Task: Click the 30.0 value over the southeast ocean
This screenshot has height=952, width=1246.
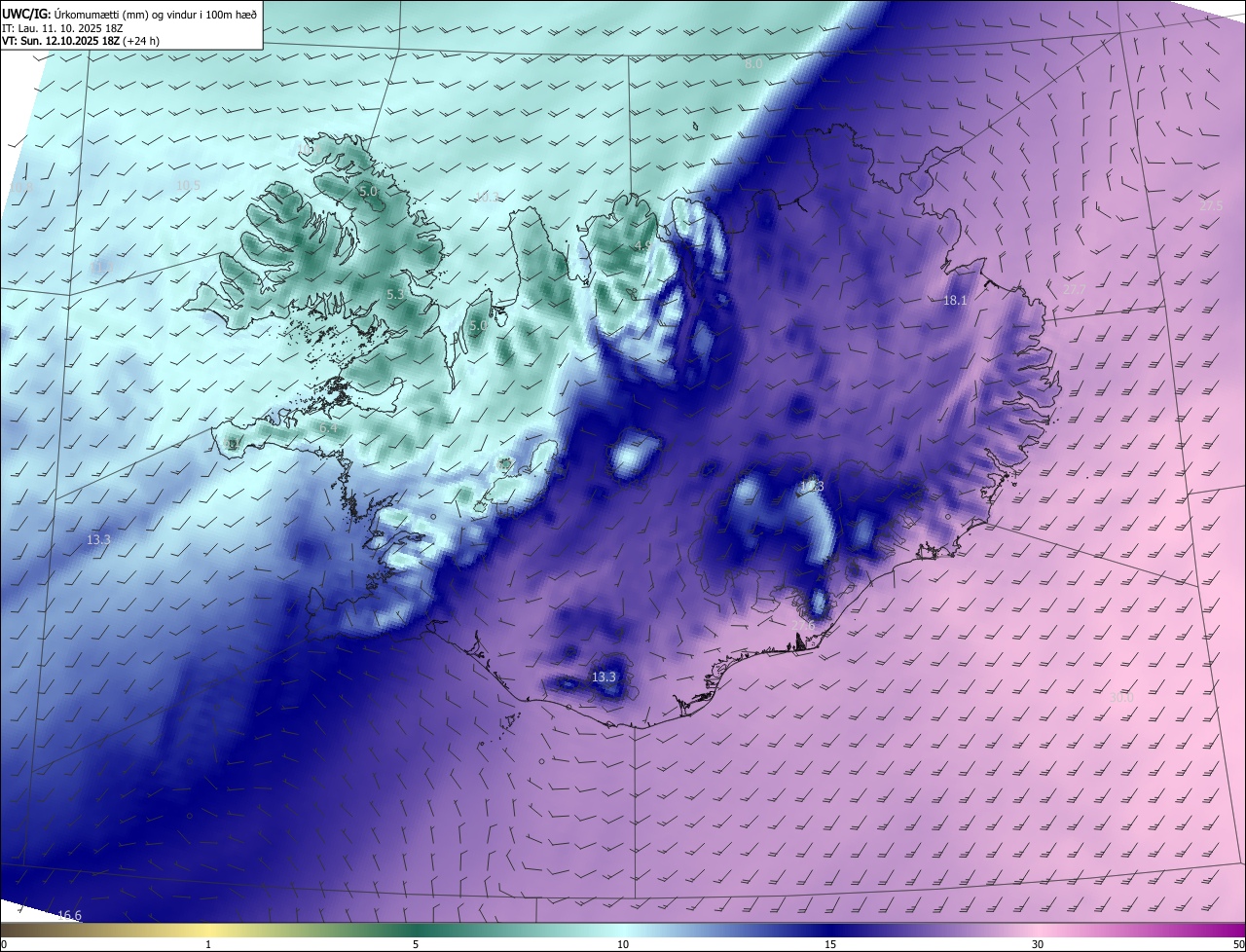Action: point(1122,697)
